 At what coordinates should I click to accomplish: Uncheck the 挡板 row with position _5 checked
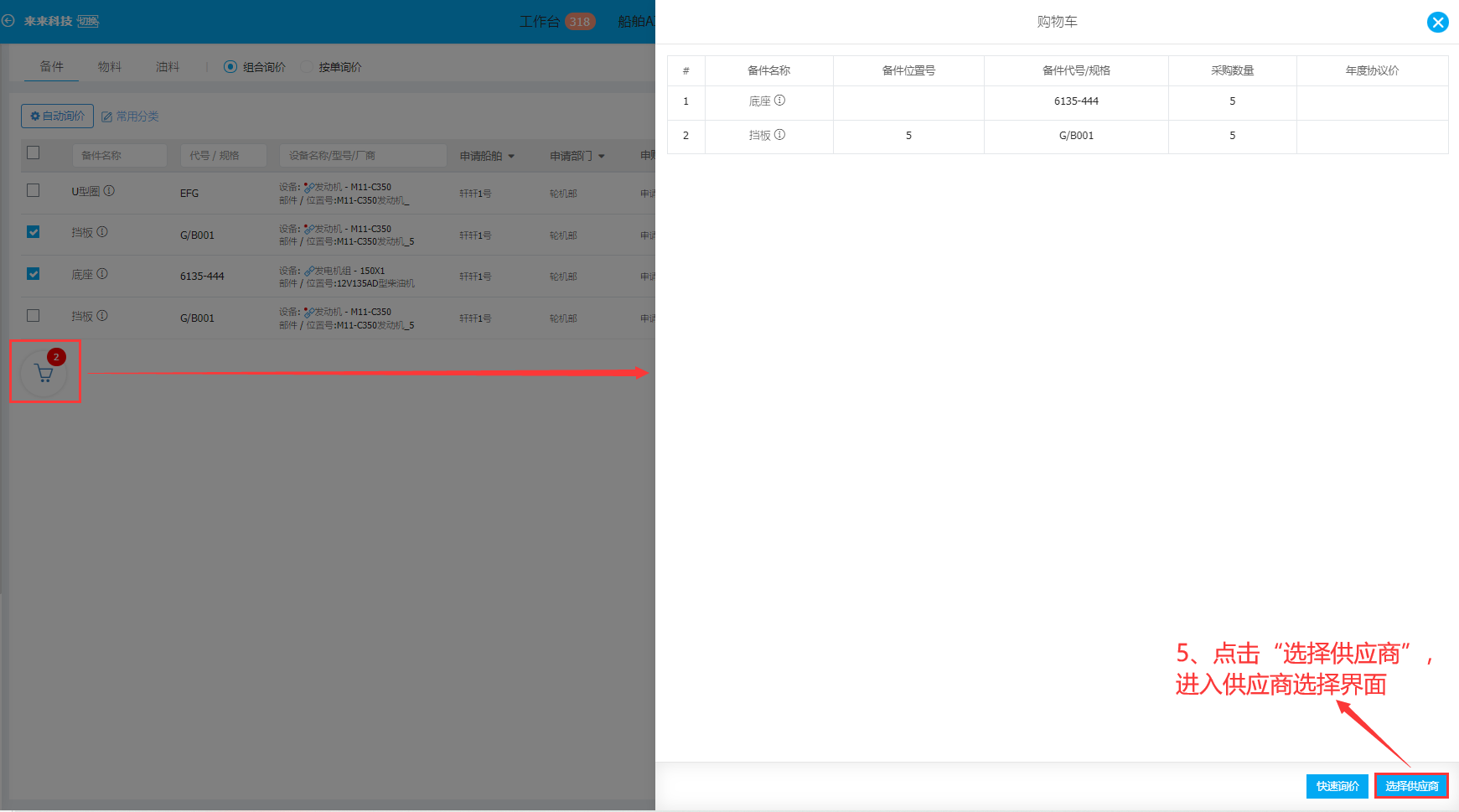pos(34,232)
